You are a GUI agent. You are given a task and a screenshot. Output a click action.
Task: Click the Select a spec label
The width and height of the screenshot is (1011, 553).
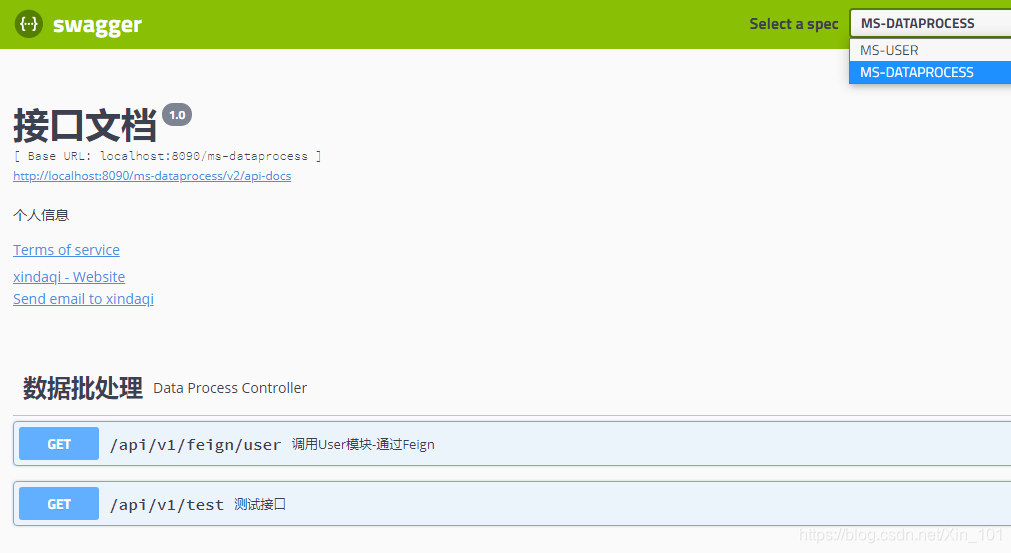(794, 24)
